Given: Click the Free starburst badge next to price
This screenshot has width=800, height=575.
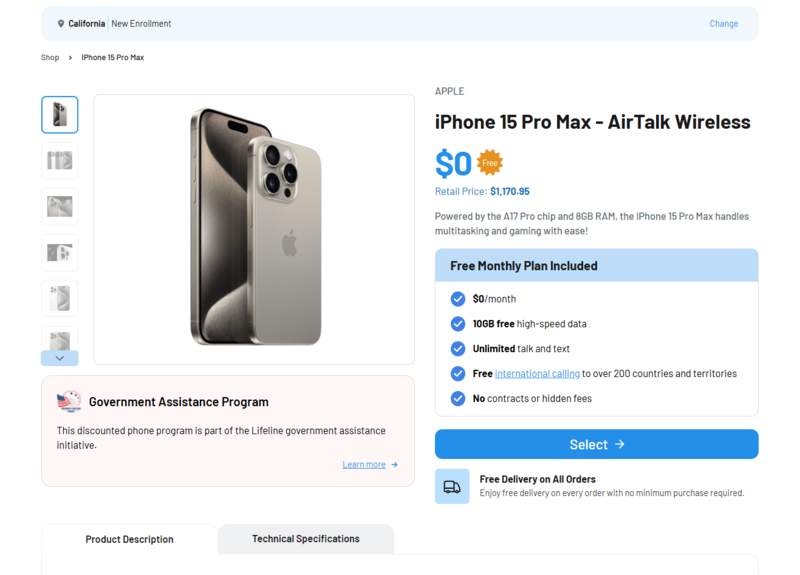Looking at the screenshot, I should 489,162.
